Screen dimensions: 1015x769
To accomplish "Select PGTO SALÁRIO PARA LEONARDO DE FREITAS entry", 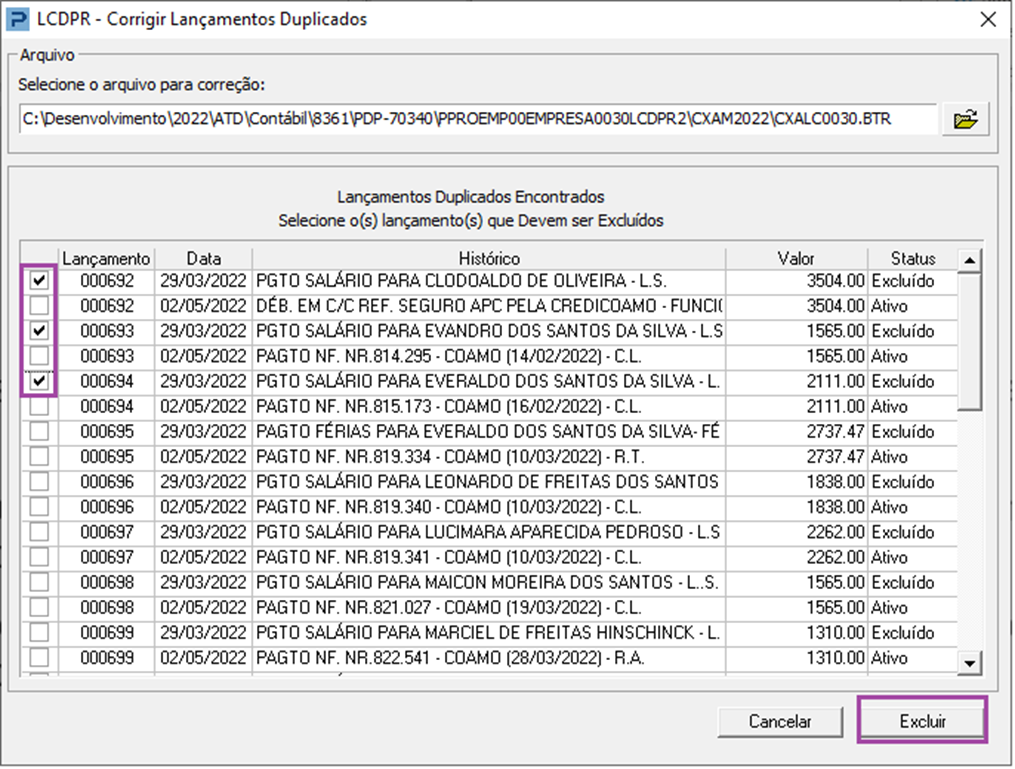I will point(489,482).
